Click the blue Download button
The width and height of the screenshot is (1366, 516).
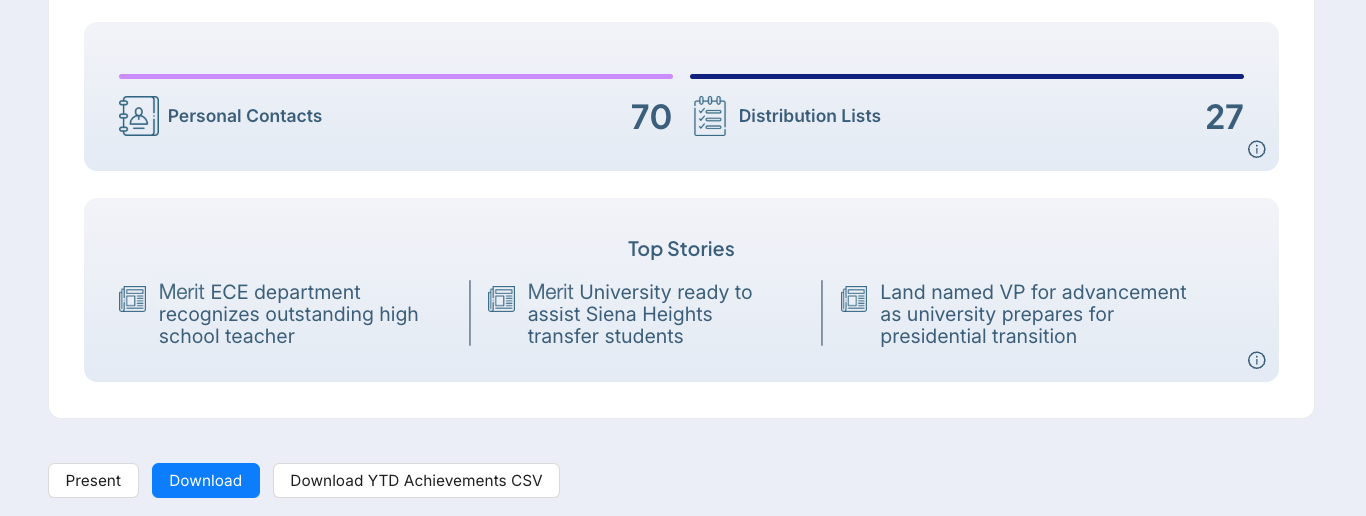coord(206,480)
